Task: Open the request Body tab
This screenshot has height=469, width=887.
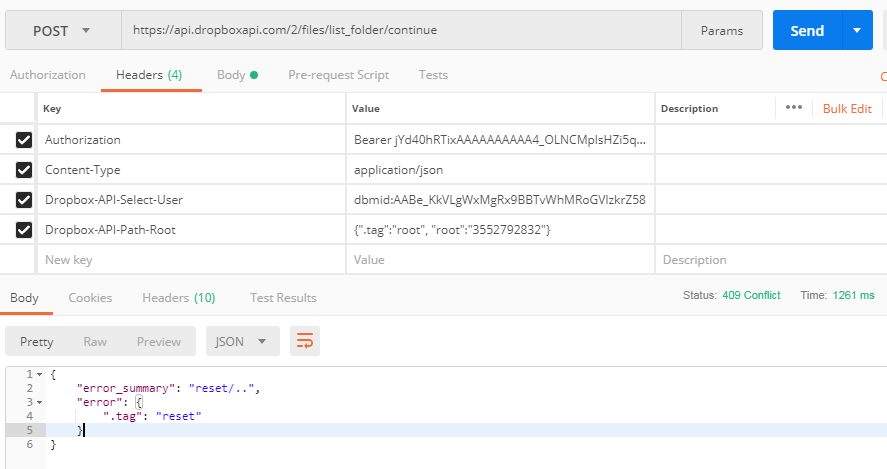Action: coord(237,75)
